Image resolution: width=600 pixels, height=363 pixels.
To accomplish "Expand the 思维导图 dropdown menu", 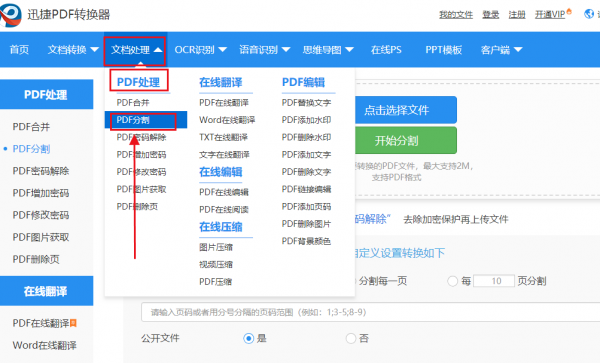I will tap(328, 50).
